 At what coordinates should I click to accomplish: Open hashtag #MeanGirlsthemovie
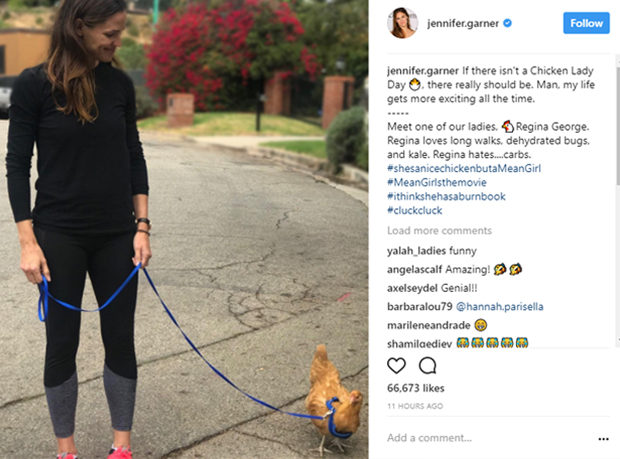click(x=437, y=182)
